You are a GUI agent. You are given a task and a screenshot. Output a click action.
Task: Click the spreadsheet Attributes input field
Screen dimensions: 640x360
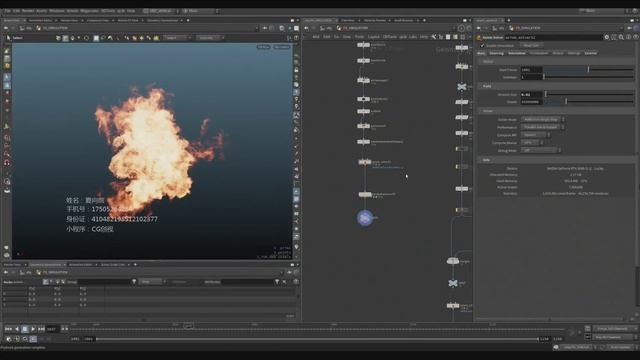[x=248, y=282]
